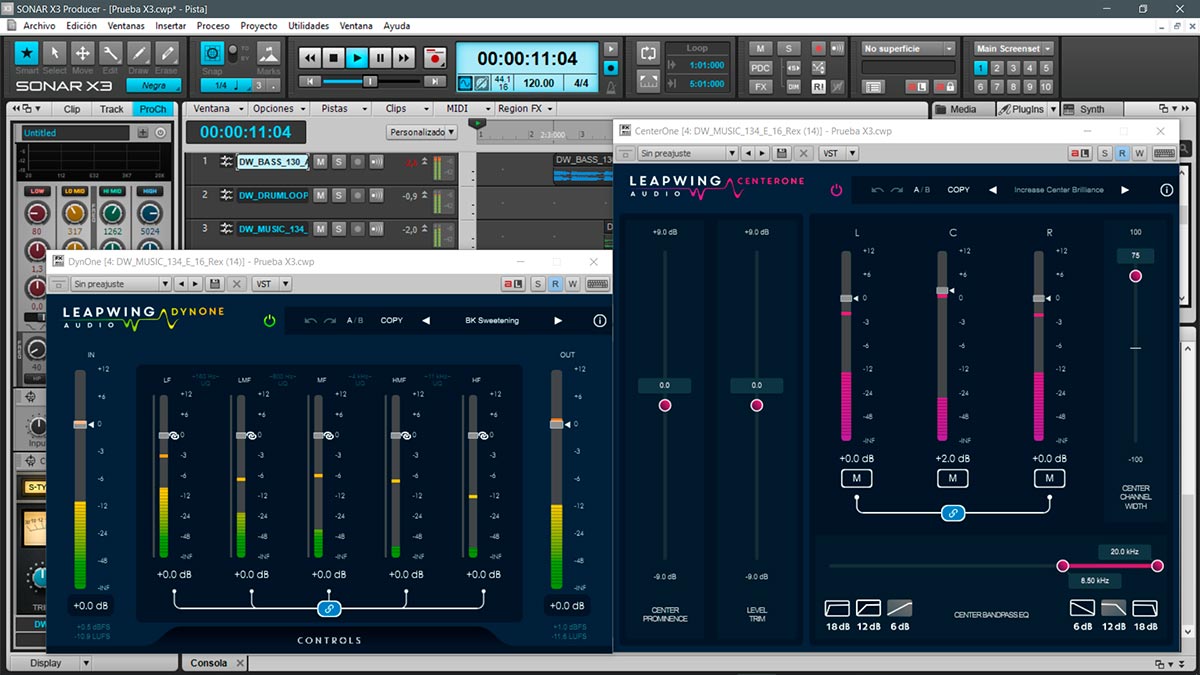Click the Center Prominence slider knob
The height and width of the screenshot is (675, 1200).
(665, 405)
